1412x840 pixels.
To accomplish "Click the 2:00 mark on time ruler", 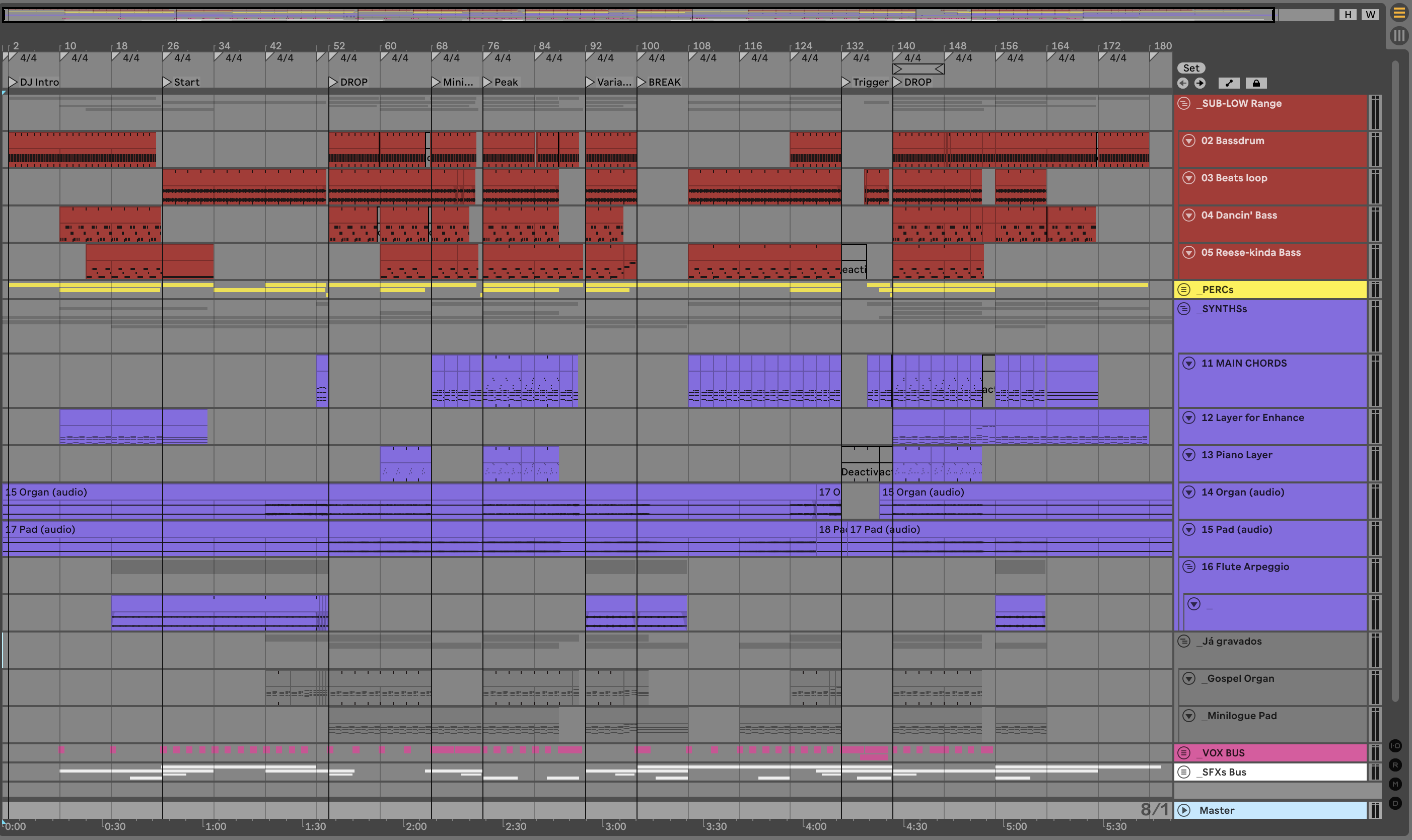I will pos(416,826).
